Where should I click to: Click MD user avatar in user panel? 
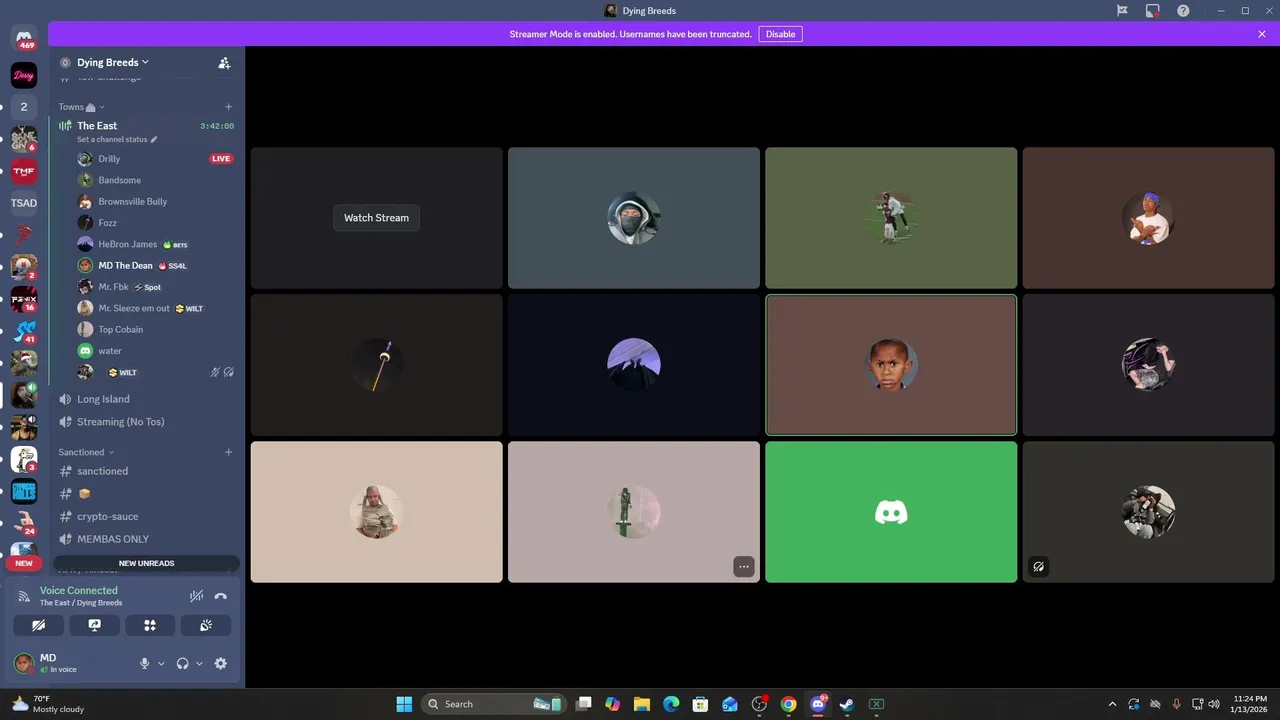[23, 663]
